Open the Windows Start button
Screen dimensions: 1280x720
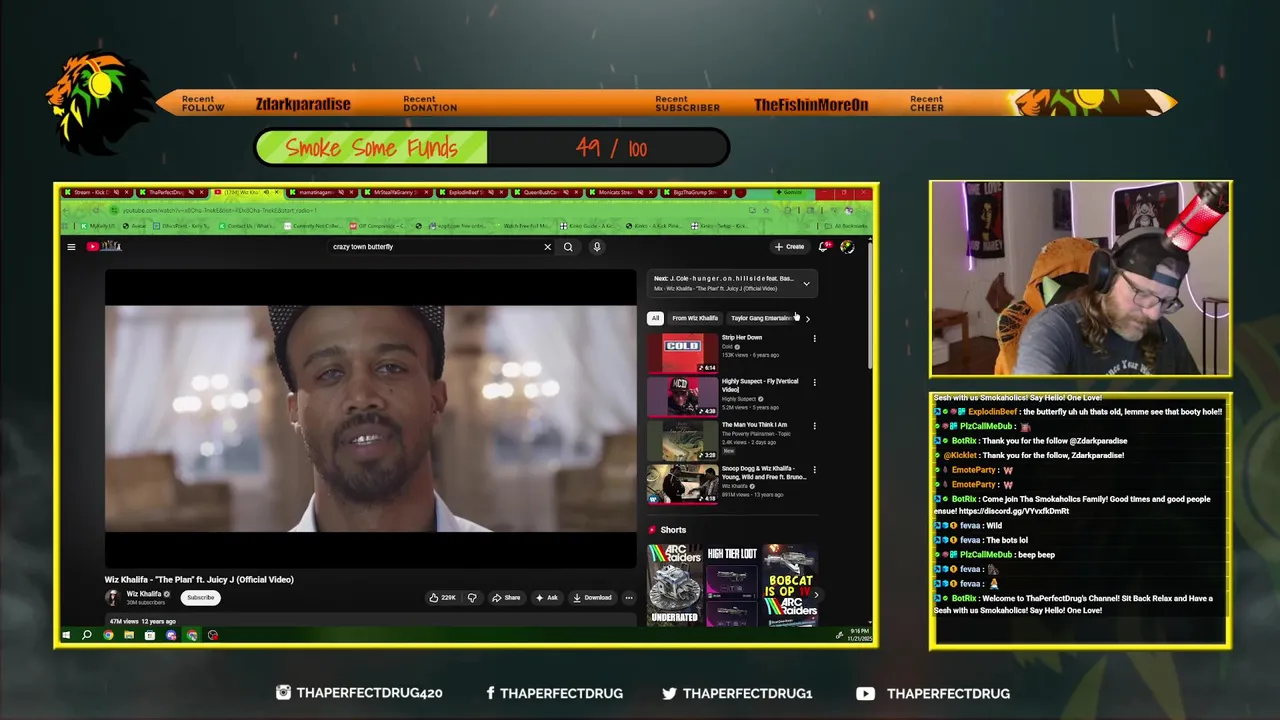66,635
